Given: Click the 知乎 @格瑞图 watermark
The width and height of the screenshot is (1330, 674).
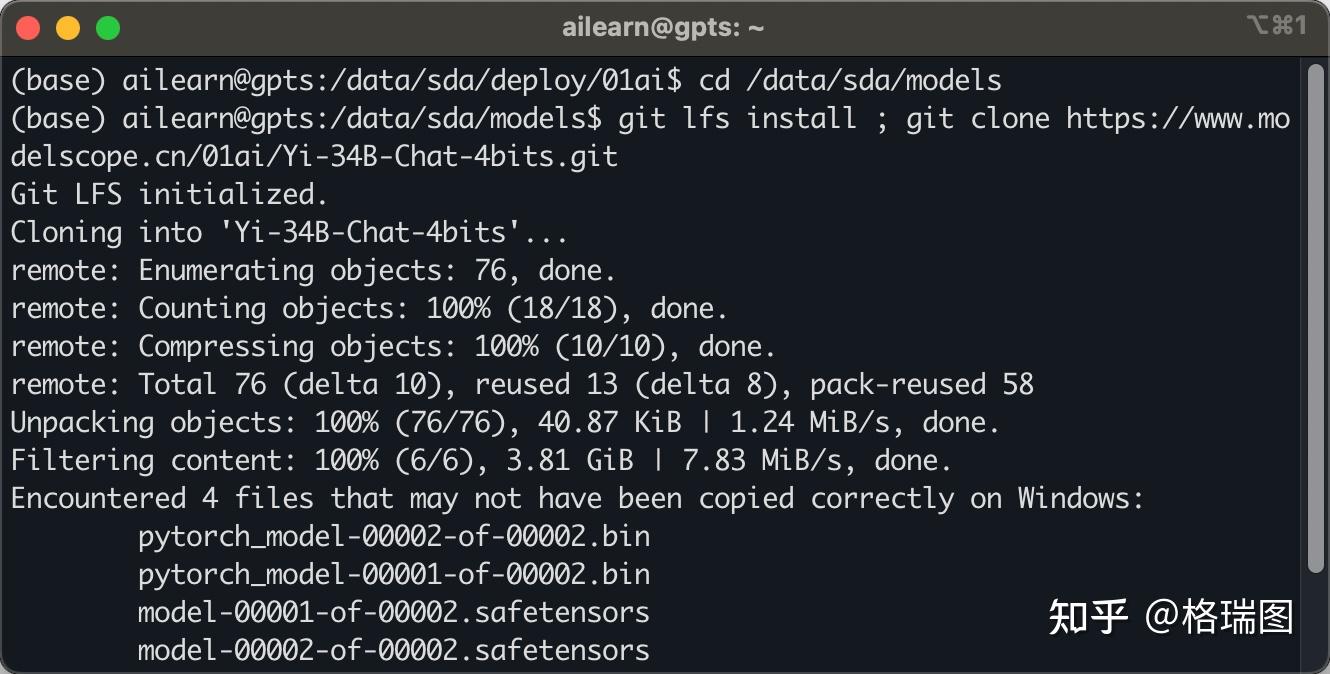Looking at the screenshot, I should 1170,617.
